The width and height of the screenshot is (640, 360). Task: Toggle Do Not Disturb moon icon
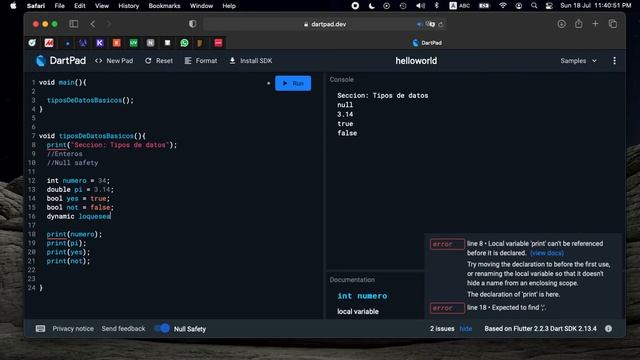pos(371,6)
